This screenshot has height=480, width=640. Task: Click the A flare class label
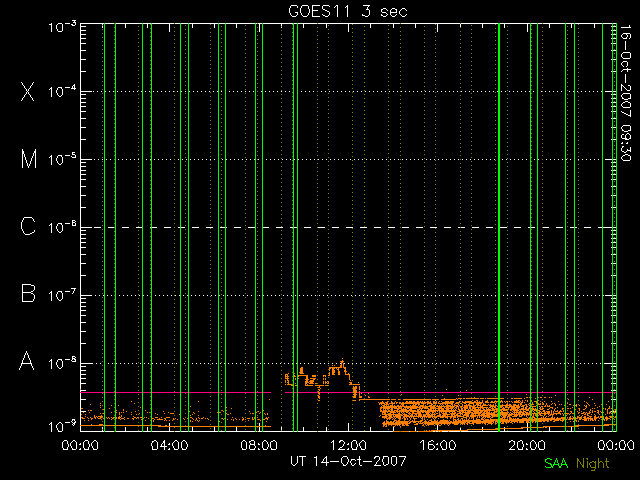point(27,361)
